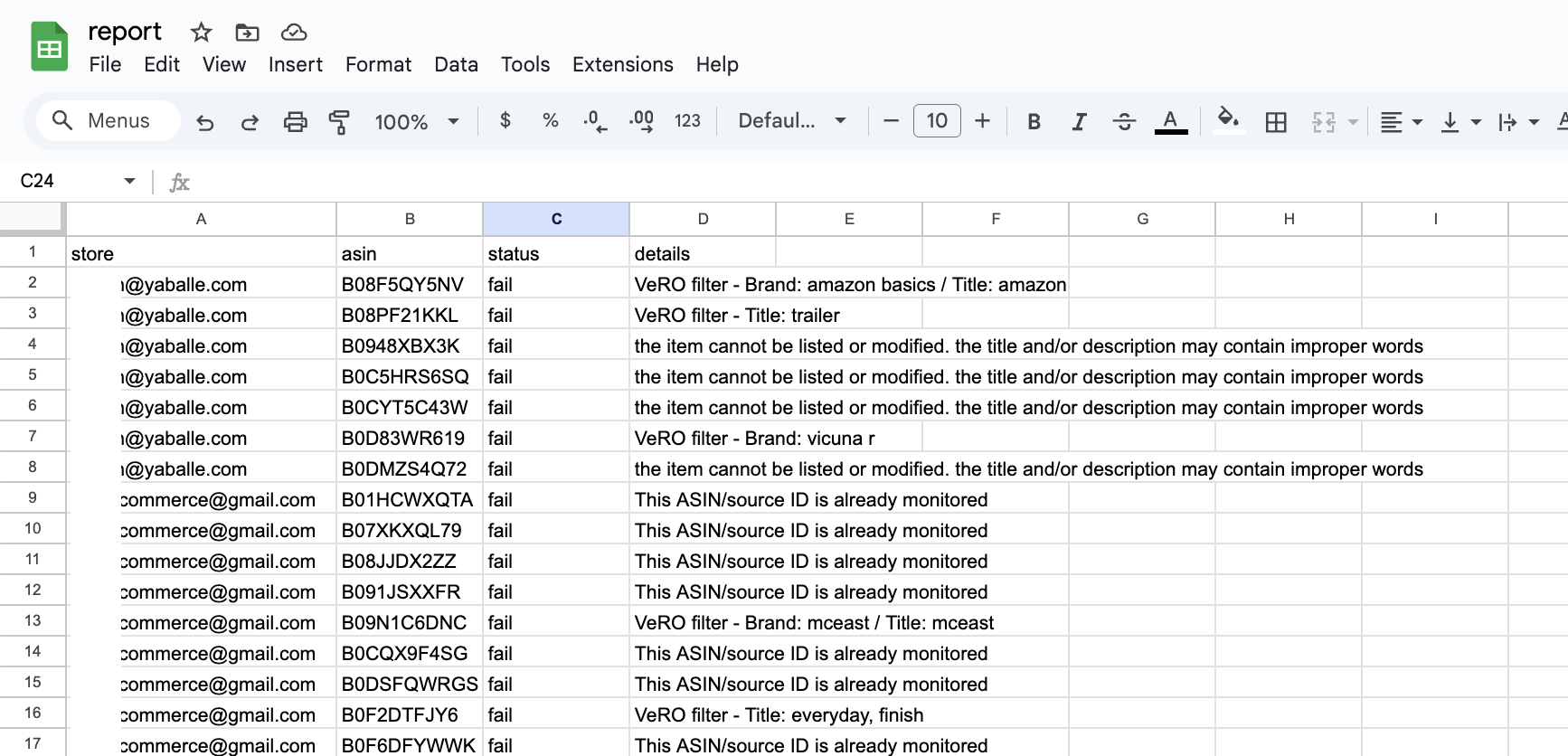Move the report document to folder

pos(247,33)
